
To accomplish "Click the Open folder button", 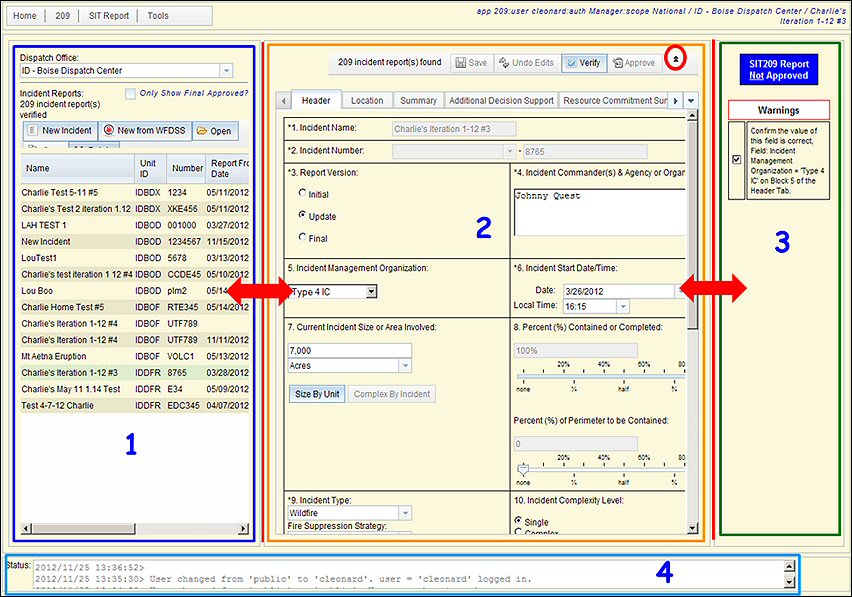I will click(x=215, y=131).
